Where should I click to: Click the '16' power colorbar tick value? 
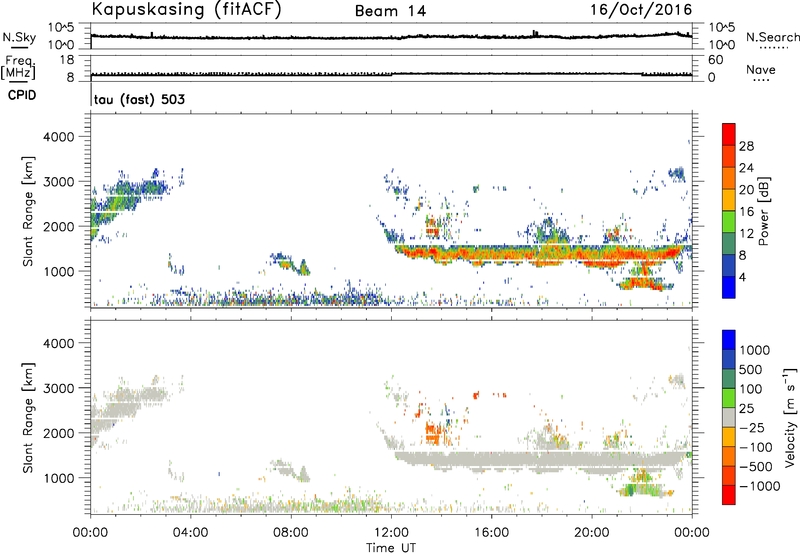tap(746, 212)
